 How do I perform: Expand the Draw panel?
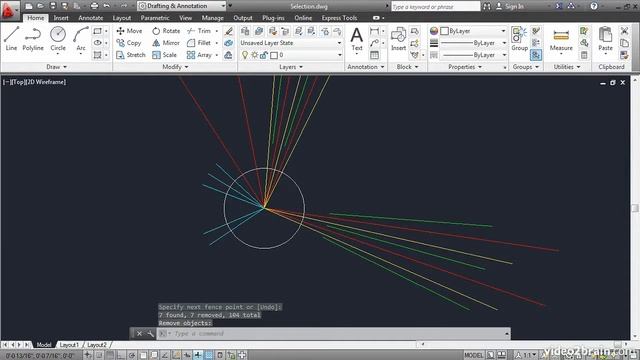[x=56, y=67]
